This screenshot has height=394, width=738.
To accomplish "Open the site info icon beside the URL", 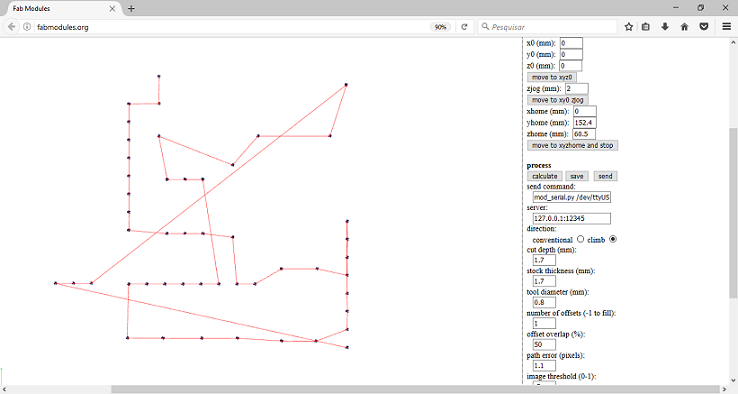I will click(x=27, y=27).
